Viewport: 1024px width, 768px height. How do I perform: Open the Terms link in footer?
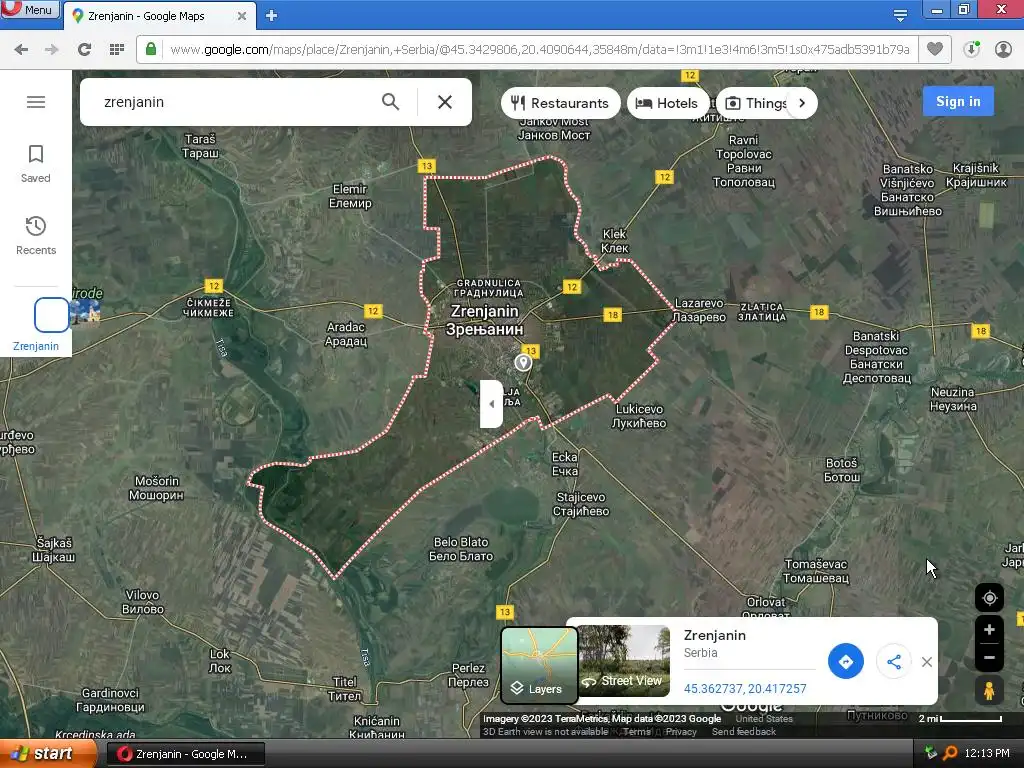pyautogui.click(x=636, y=731)
